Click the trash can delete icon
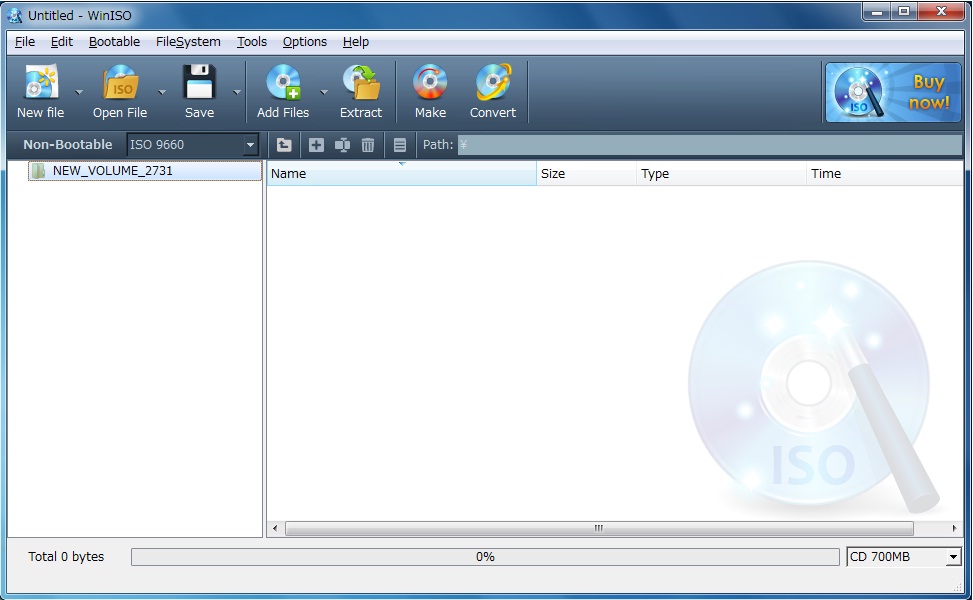The height and width of the screenshot is (600, 973). [368, 145]
